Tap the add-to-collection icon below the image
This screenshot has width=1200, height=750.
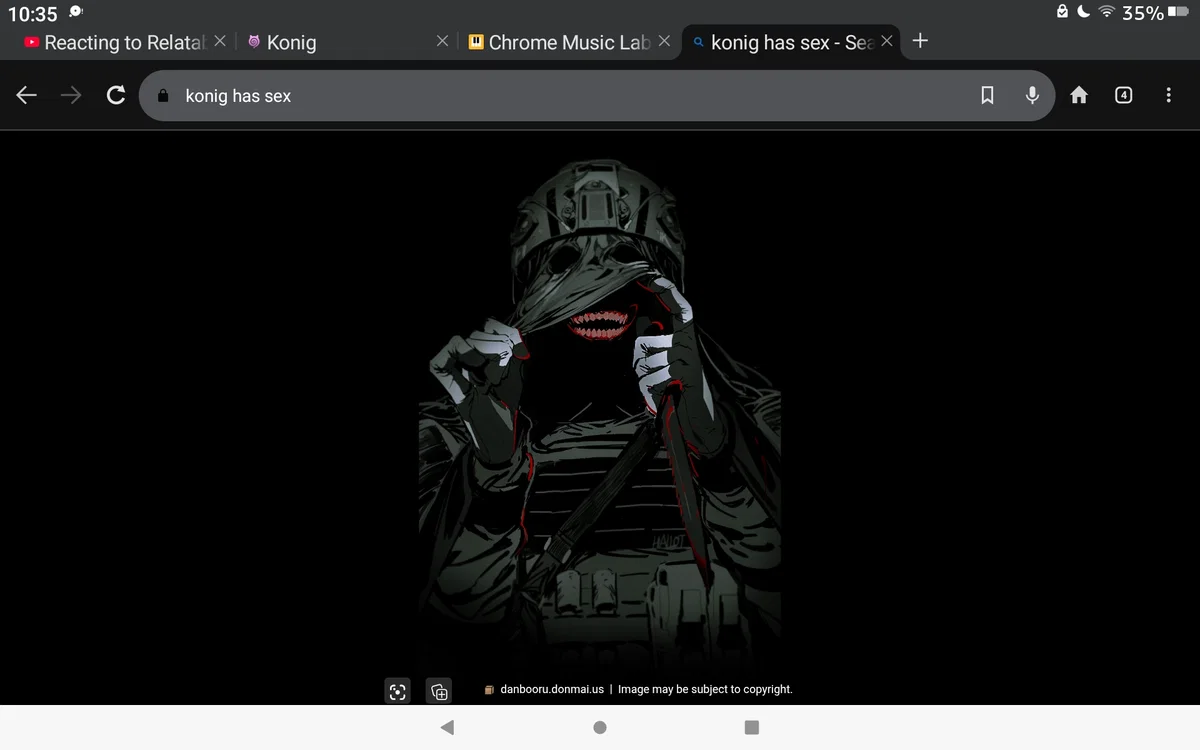tap(439, 691)
